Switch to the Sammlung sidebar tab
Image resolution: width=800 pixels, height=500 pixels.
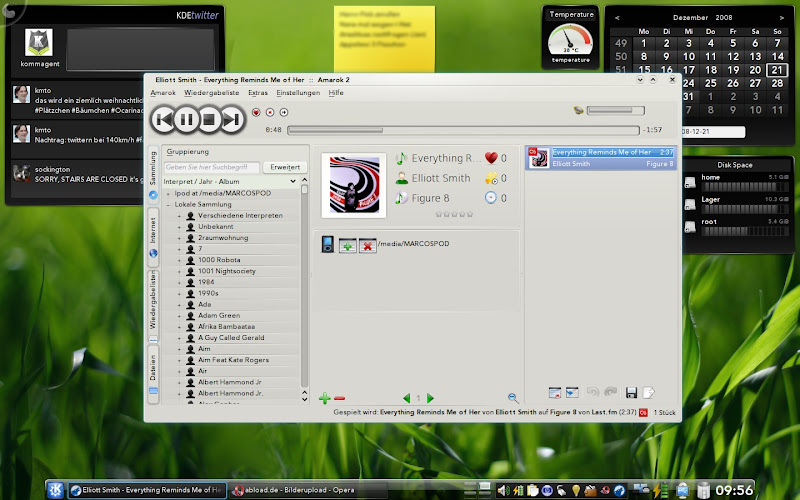tap(153, 175)
